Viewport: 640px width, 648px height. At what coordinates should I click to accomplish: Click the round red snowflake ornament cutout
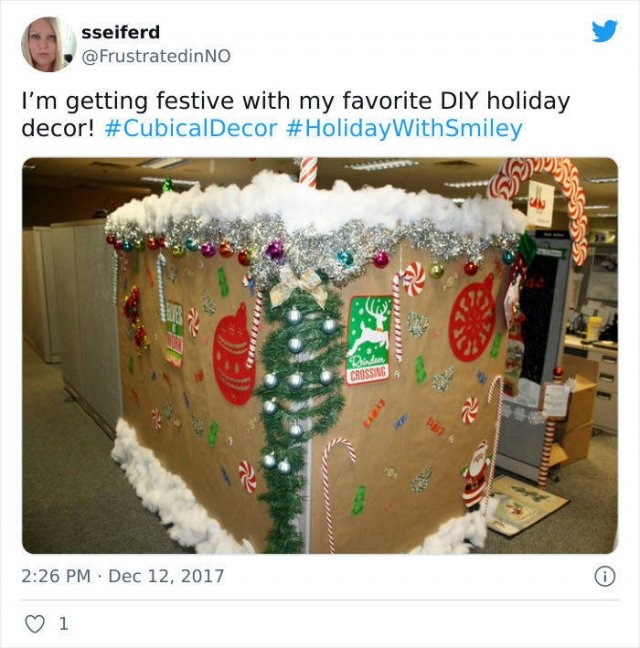(x=472, y=319)
